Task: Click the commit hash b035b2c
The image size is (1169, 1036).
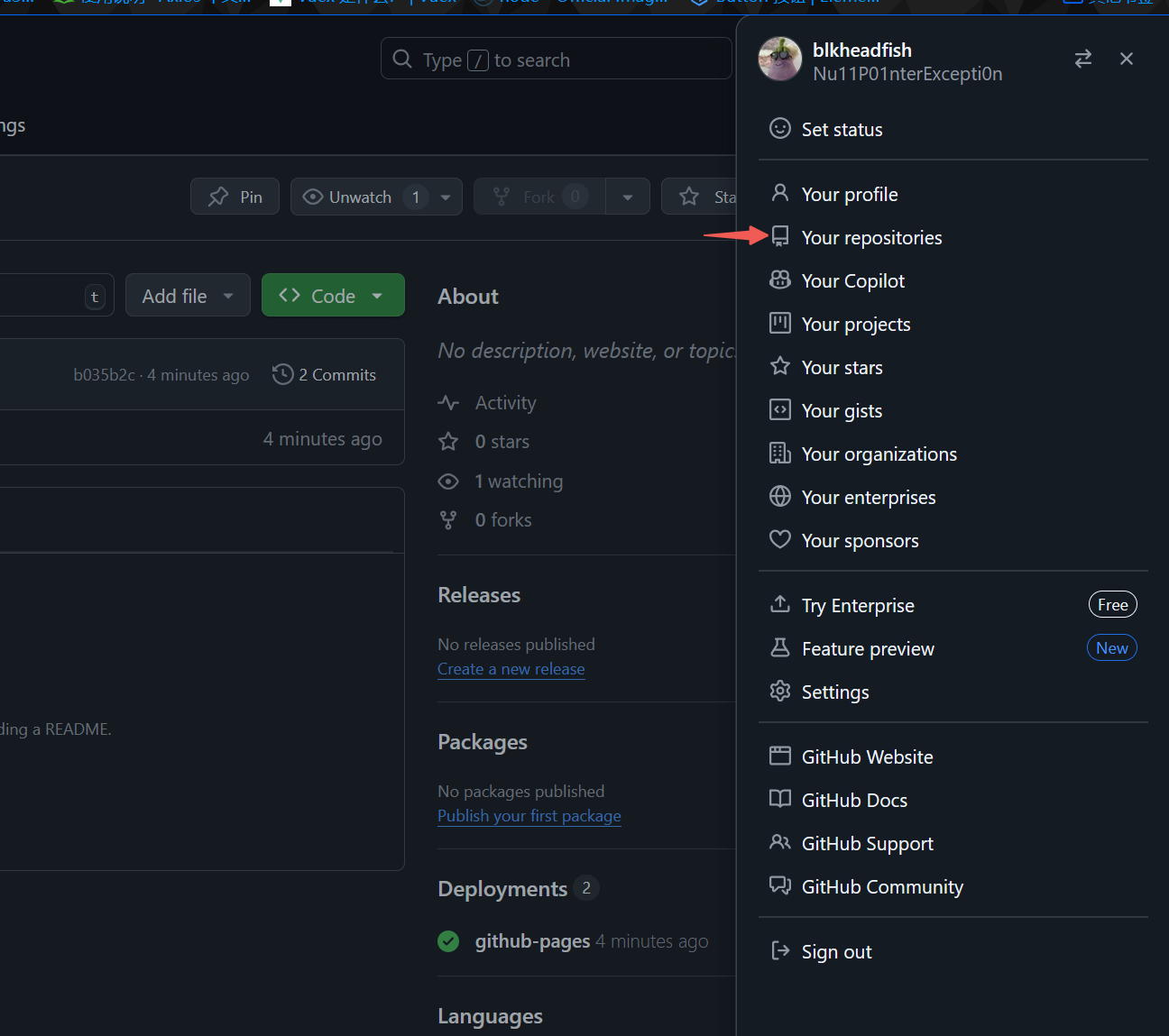Action: pos(104,375)
